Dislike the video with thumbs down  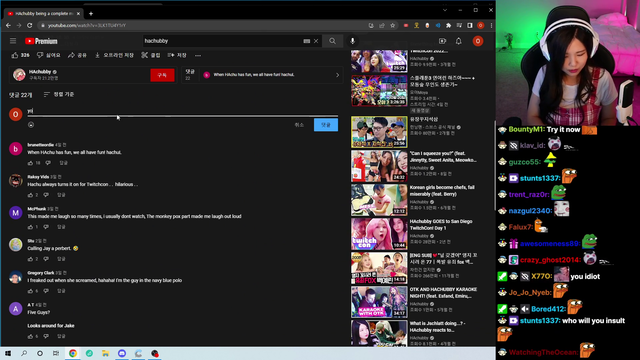(49, 55)
